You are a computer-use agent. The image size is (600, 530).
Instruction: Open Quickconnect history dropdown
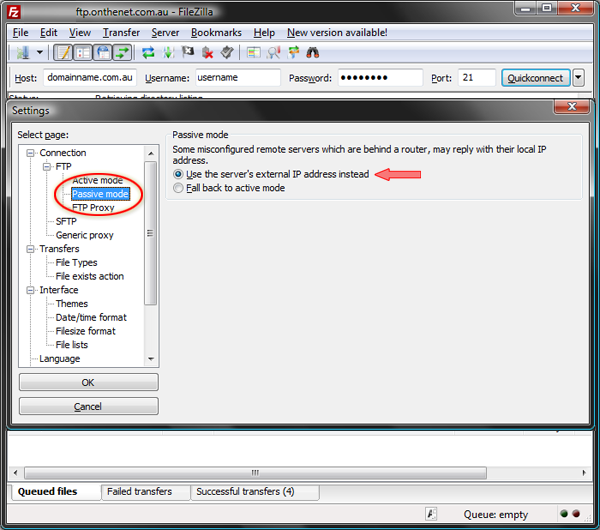tap(578, 78)
